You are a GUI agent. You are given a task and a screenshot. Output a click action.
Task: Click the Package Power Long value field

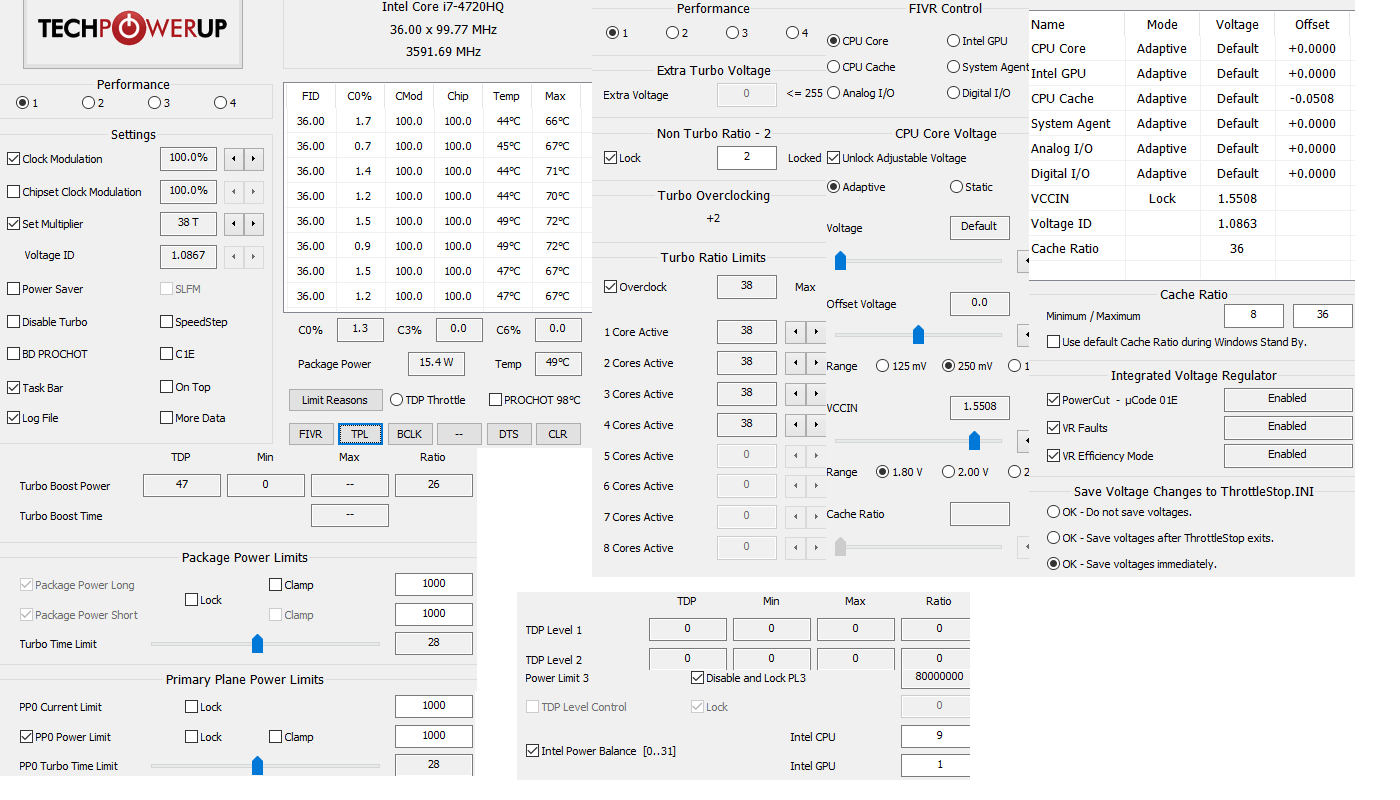(433, 584)
